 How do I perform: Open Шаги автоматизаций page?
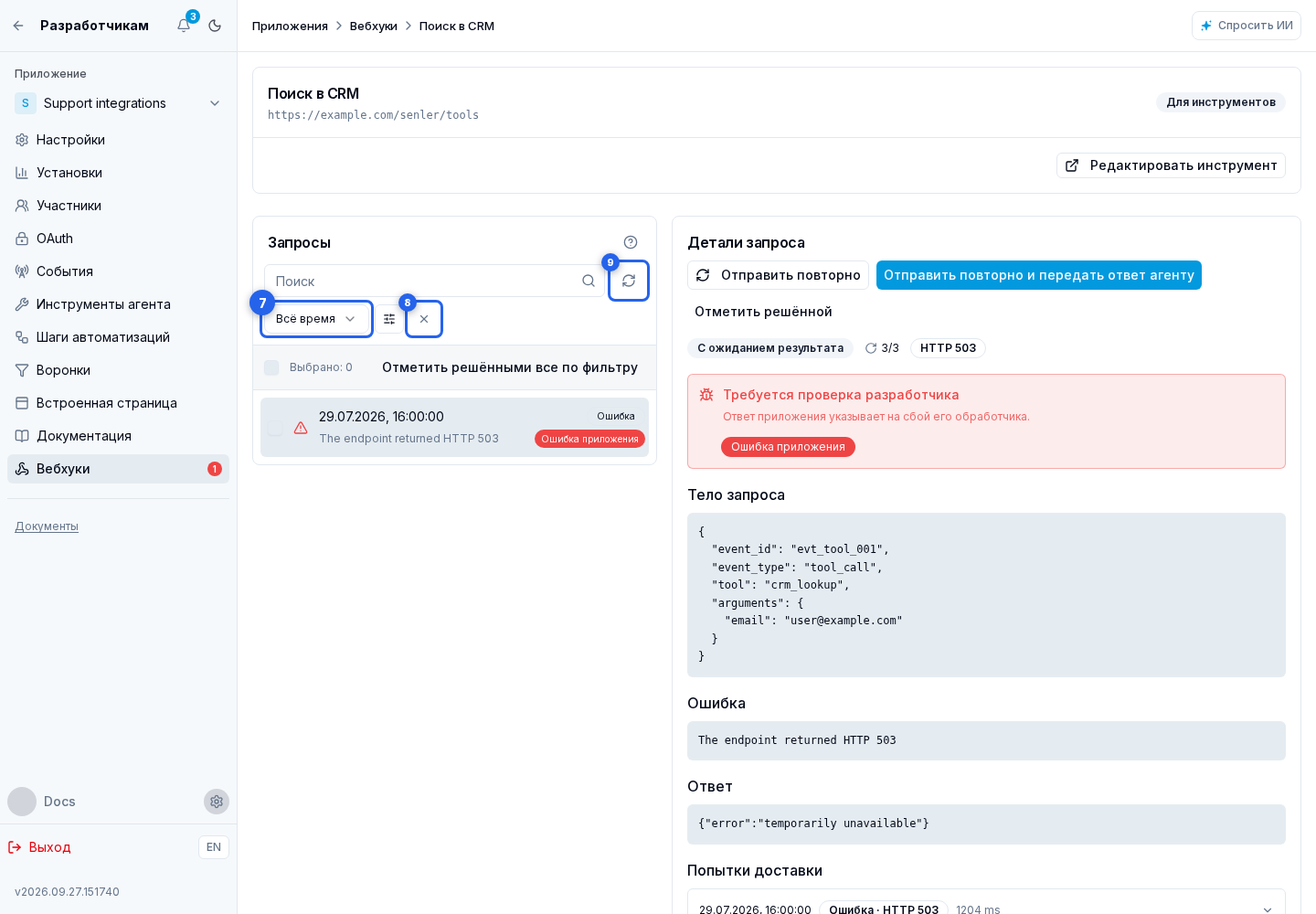pos(119,337)
